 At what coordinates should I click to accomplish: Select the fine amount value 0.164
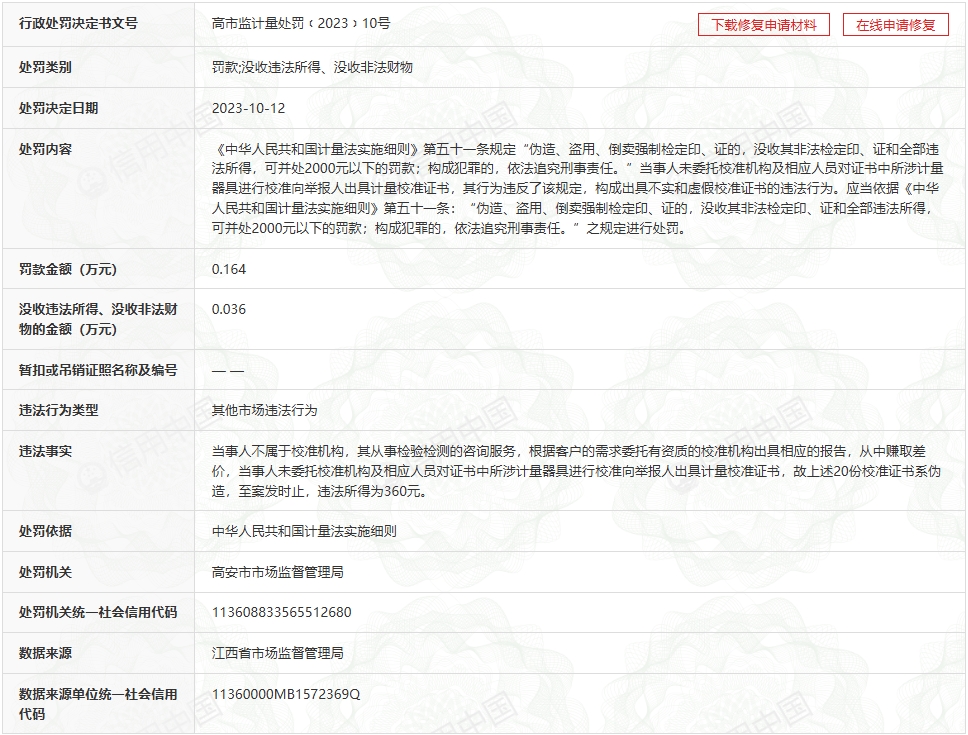tap(229, 269)
